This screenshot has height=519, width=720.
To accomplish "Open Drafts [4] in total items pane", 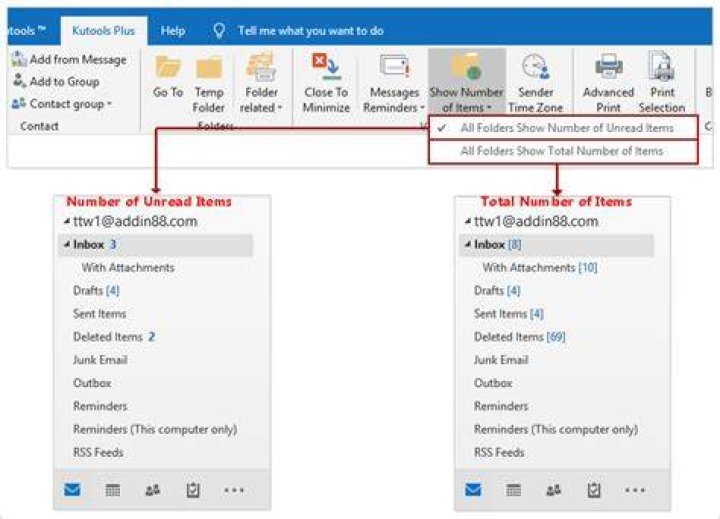I will click(497, 290).
